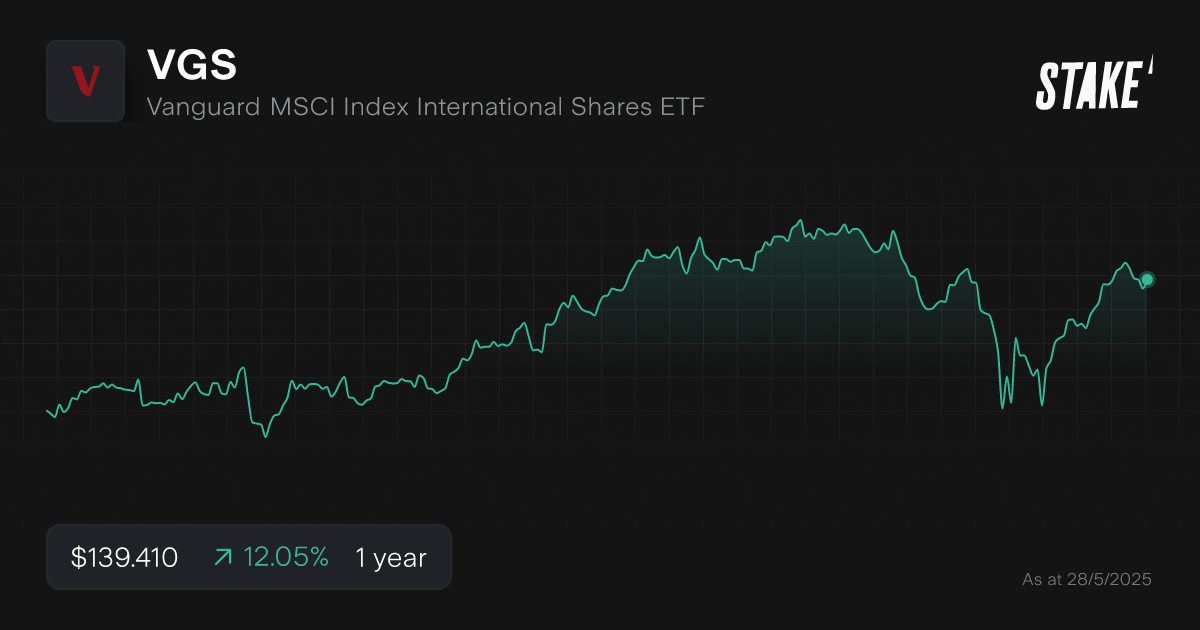
Task: Click the sharp dip near the chart's right side
Action: pyautogui.click(x=1003, y=408)
